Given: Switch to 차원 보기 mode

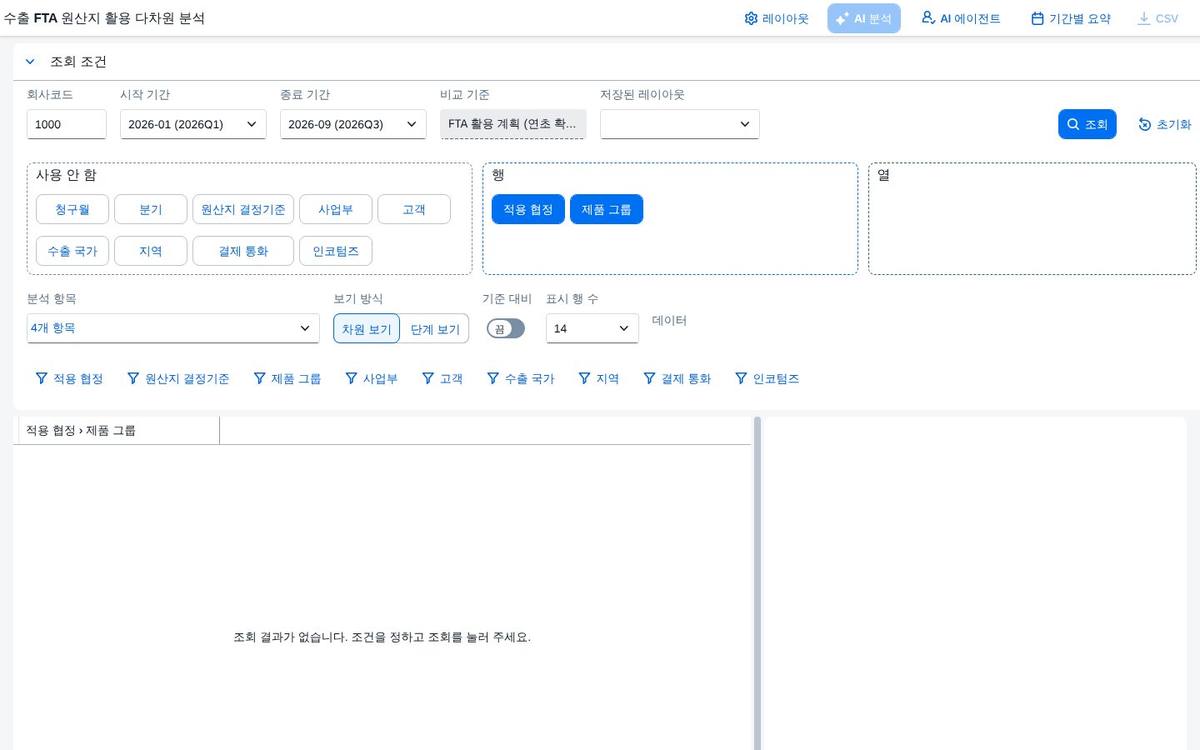Looking at the screenshot, I should click(367, 328).
